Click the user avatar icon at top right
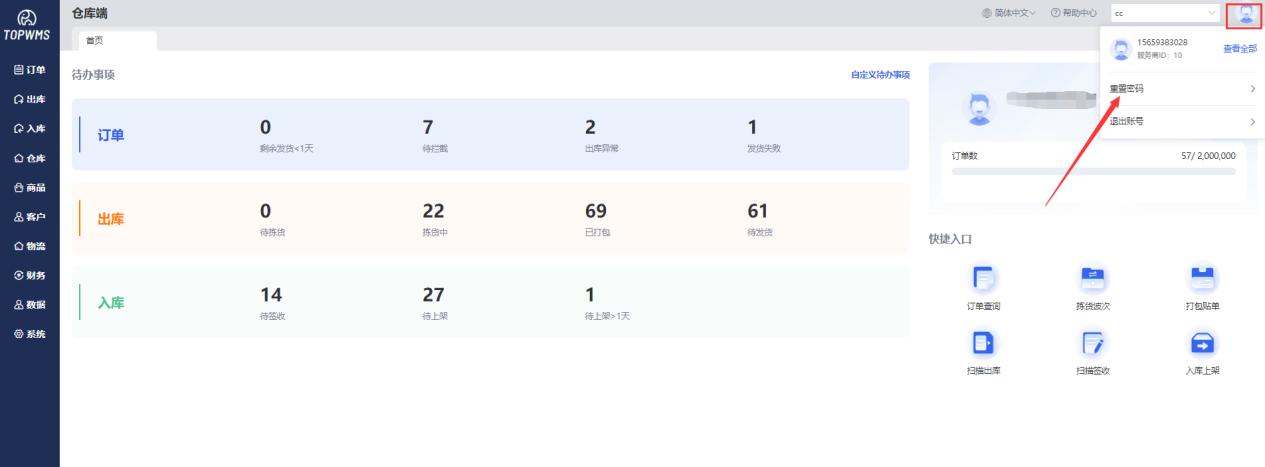This screenshot has height=467, width=1265. pos(1245,14)
